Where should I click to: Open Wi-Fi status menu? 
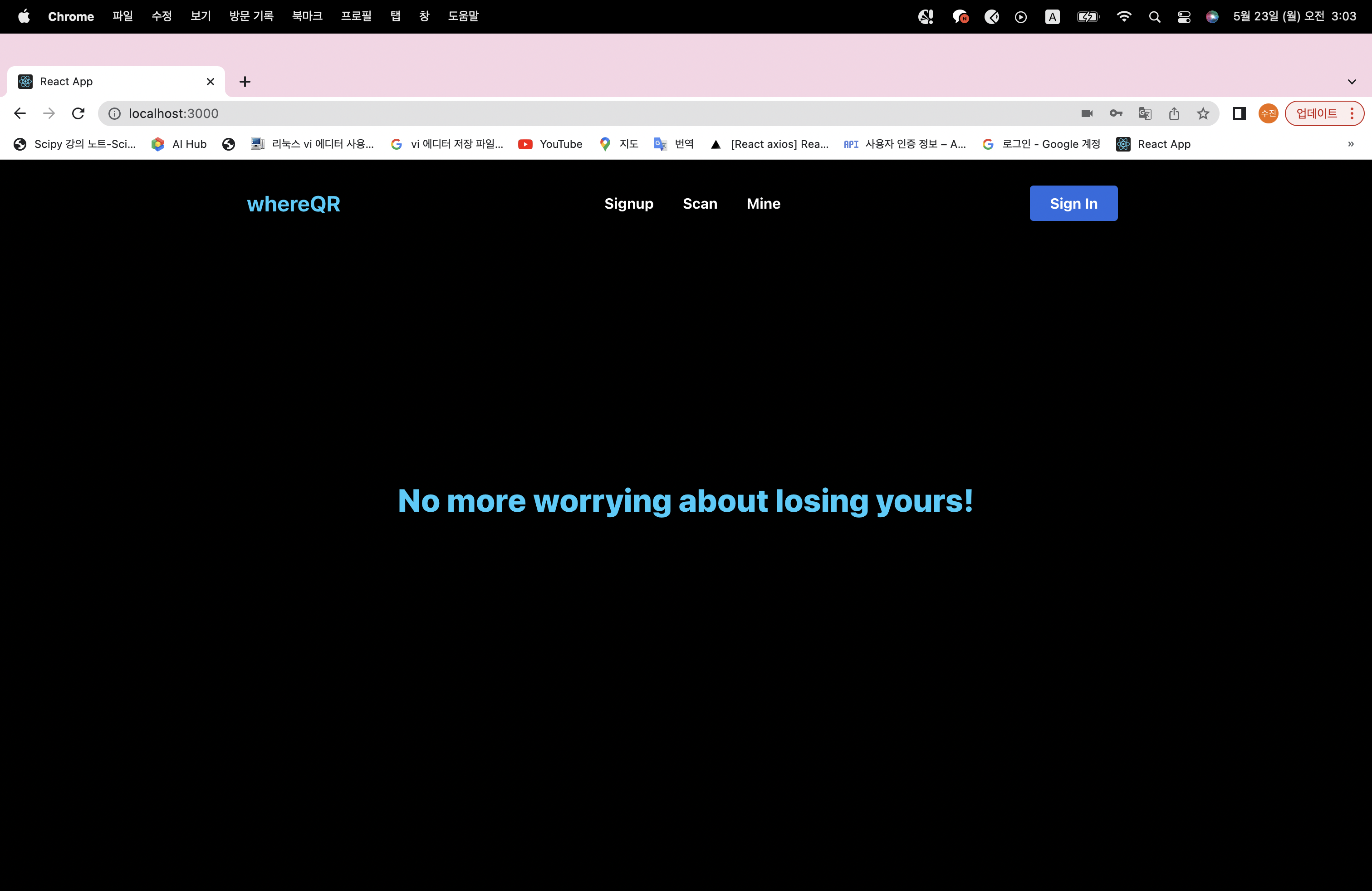tap(1123, 17)
